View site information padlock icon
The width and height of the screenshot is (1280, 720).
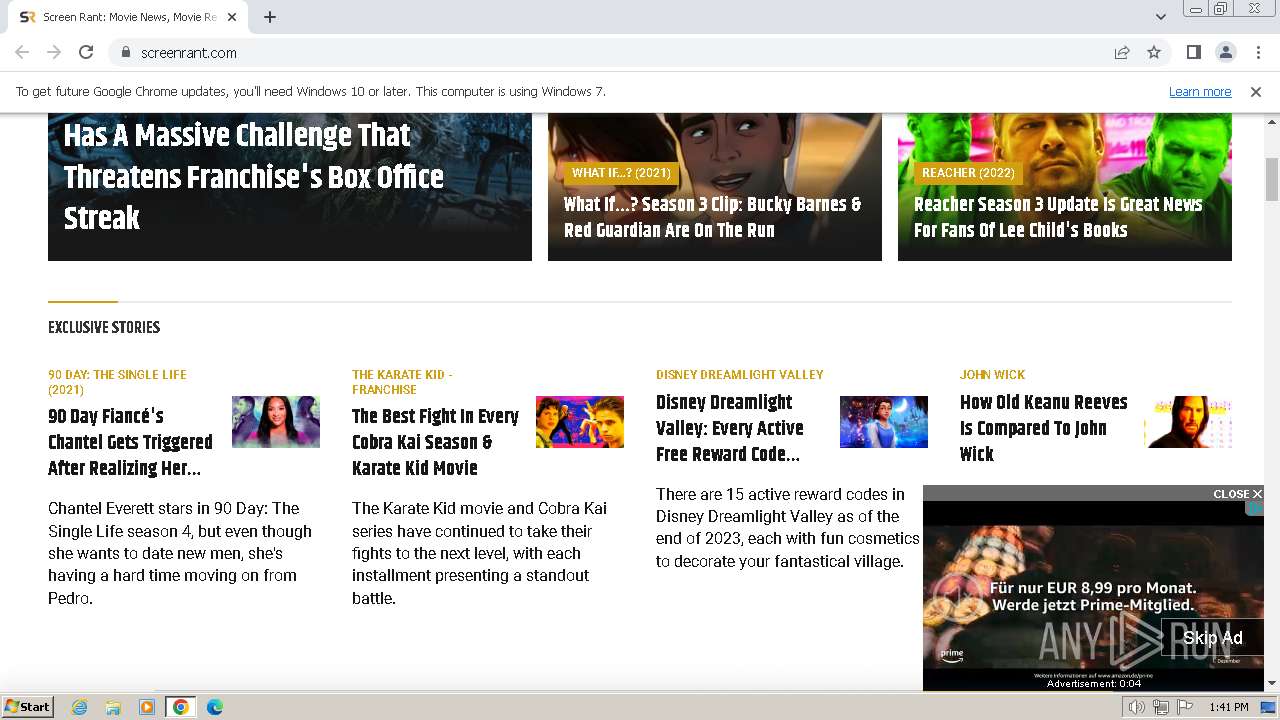point(126,52)
